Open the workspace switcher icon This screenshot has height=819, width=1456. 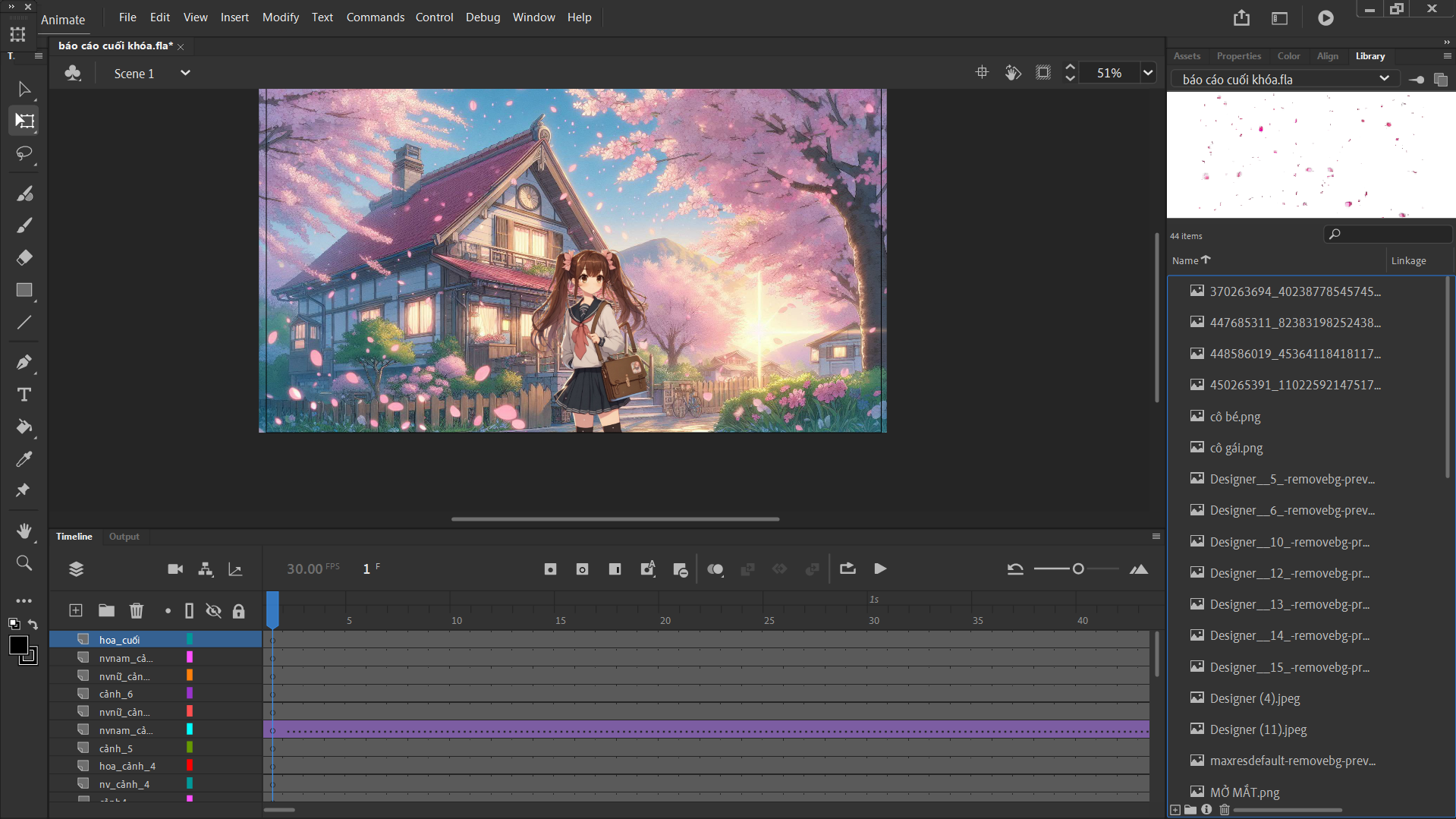coord(1280,18)
